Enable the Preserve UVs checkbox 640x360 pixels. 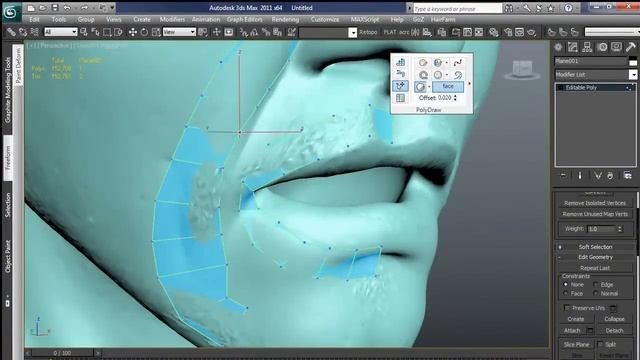pos(567,308)
